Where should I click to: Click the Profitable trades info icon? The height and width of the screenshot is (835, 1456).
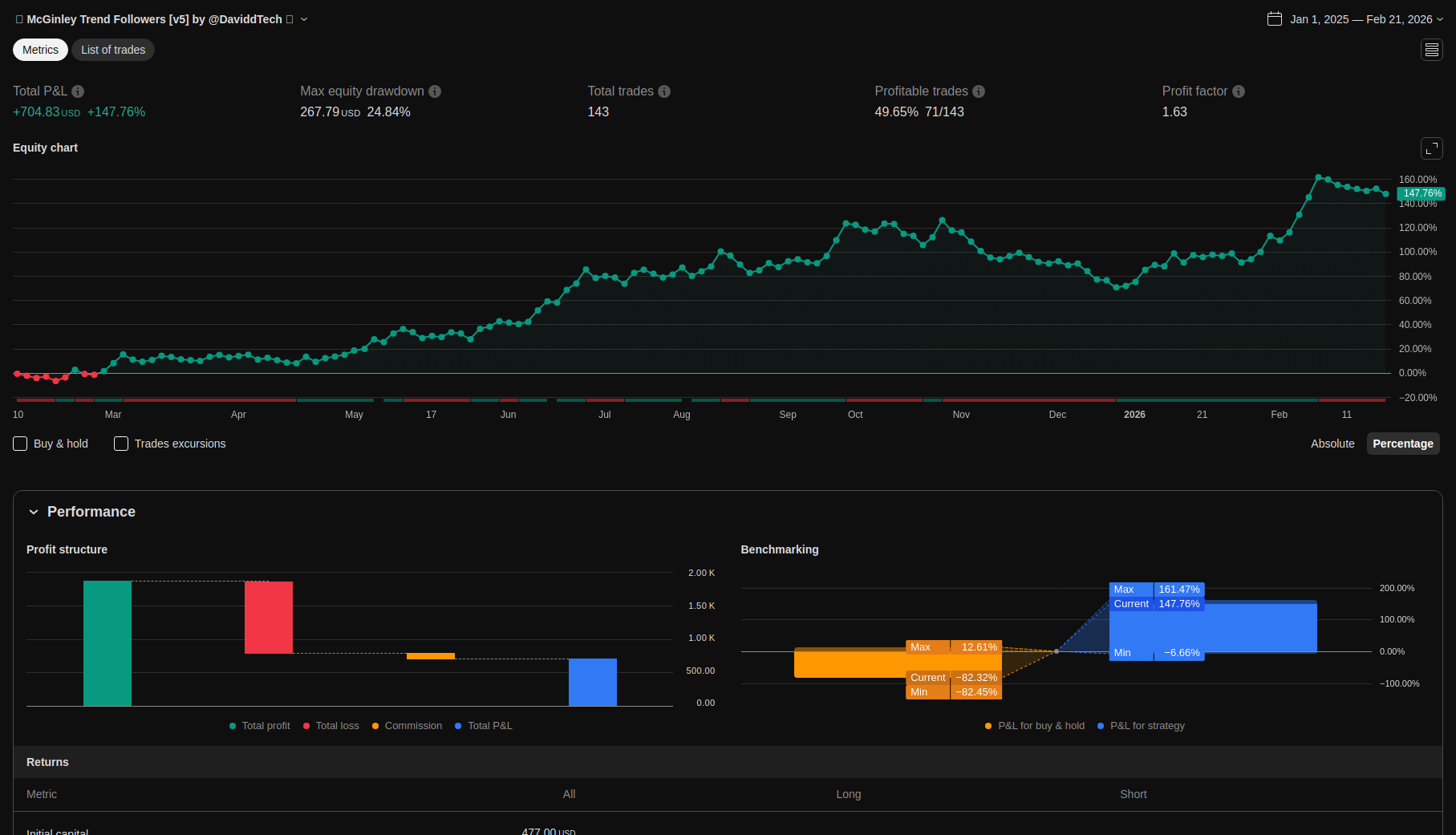[979, 91]
